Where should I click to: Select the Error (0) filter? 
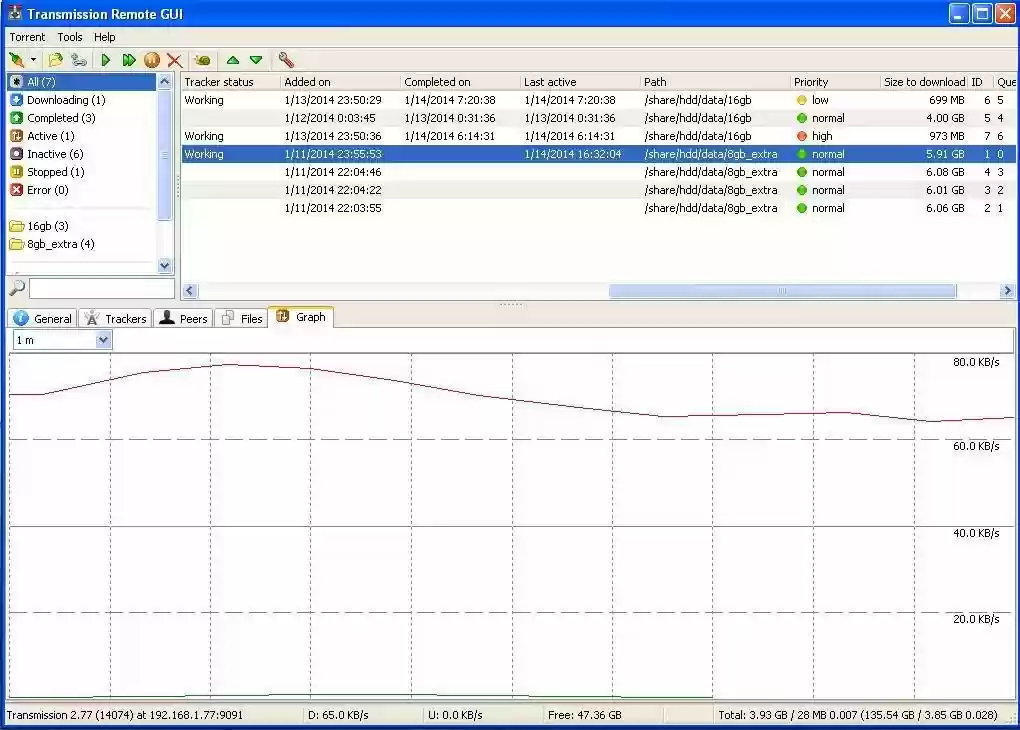pos(81,190)
